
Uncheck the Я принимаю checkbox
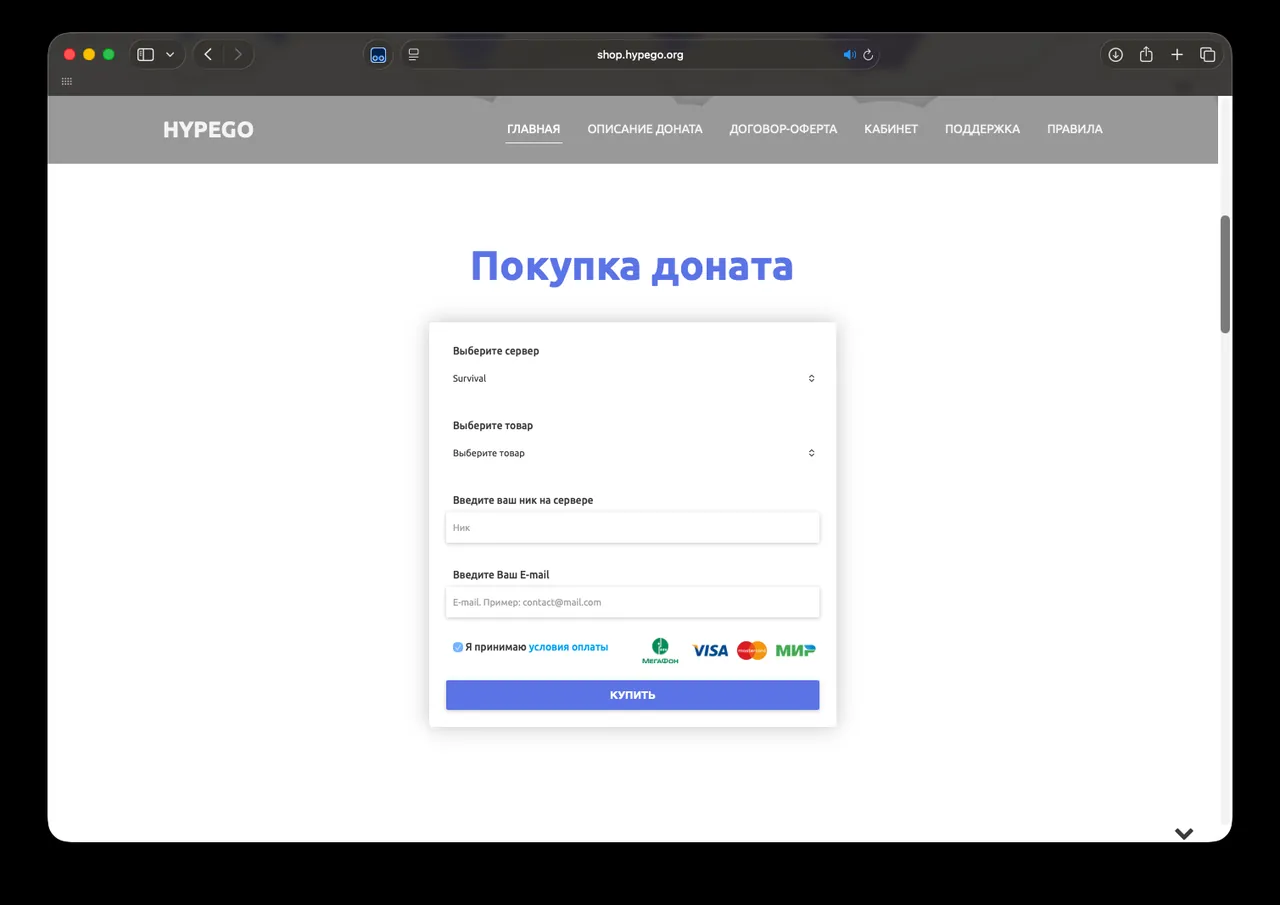458,647
